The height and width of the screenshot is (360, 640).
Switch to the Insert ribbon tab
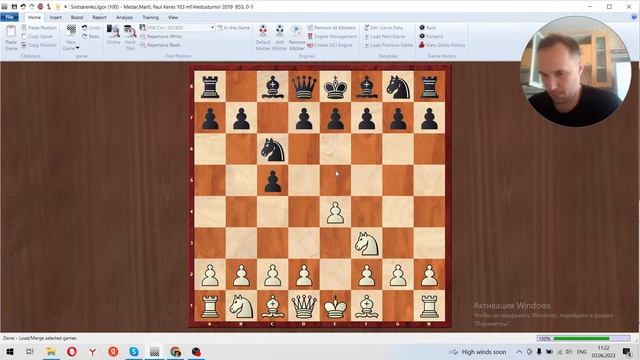(56, 18)
